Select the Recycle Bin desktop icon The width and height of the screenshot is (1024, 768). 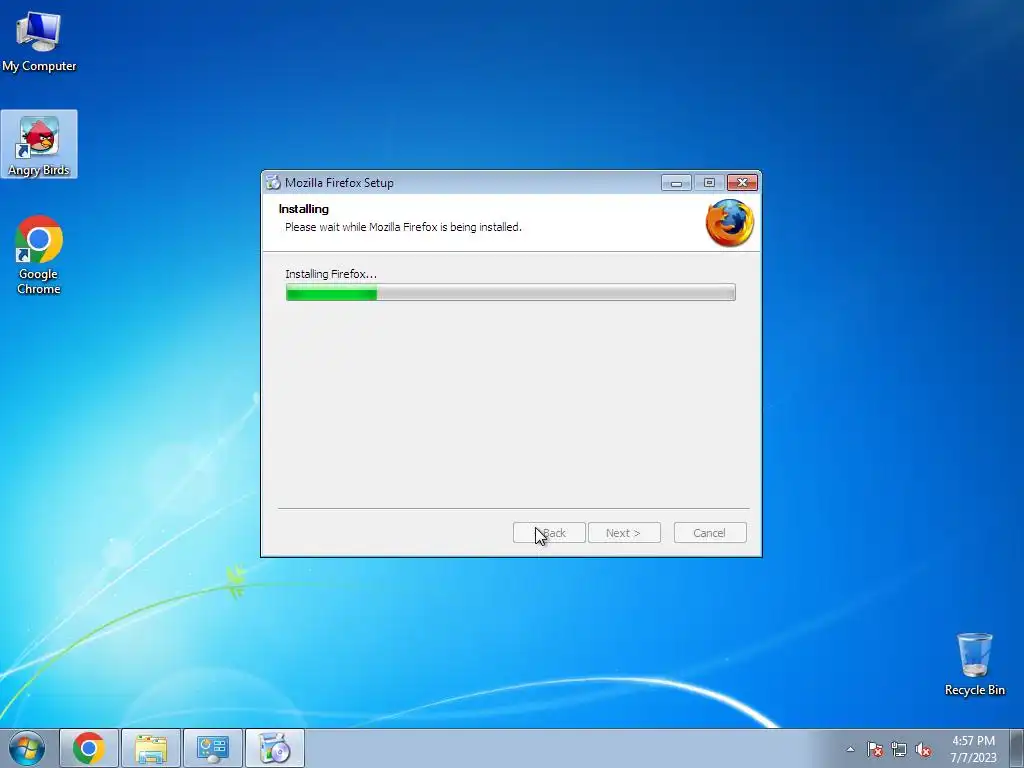[974, 664]
